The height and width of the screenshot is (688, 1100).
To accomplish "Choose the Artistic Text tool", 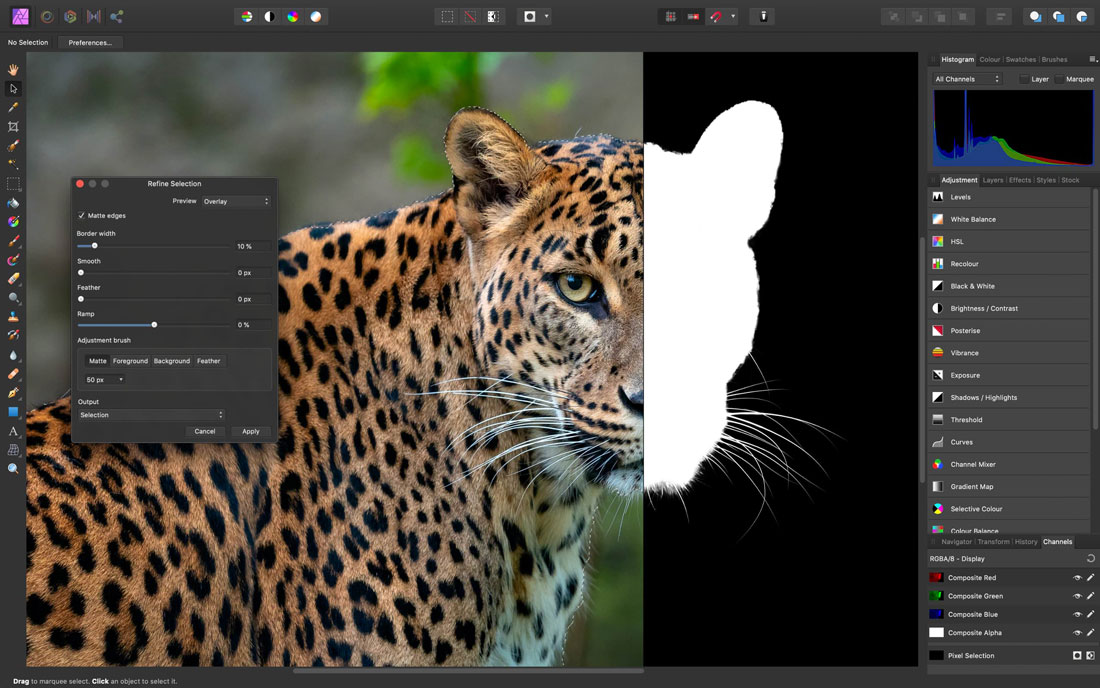I will pyautogui.click(x=13, y=431).
